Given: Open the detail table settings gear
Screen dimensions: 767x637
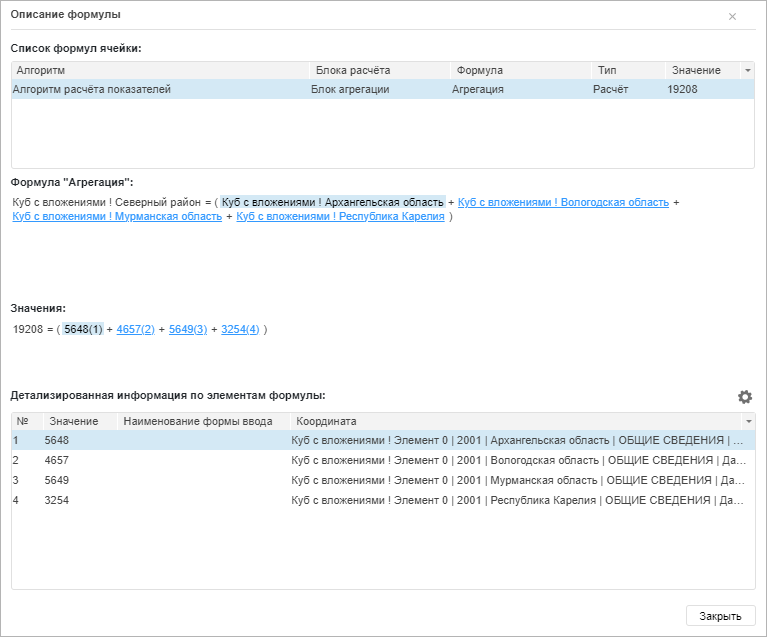Looking at the screenshot, I should (744, 397).
